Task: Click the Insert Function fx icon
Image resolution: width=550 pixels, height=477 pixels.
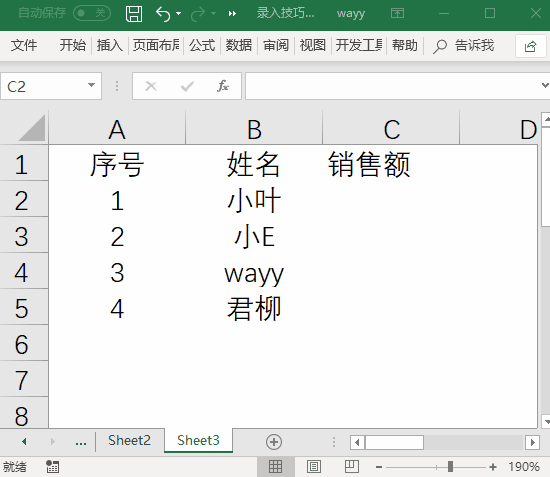Action: [x=223, y=86]
